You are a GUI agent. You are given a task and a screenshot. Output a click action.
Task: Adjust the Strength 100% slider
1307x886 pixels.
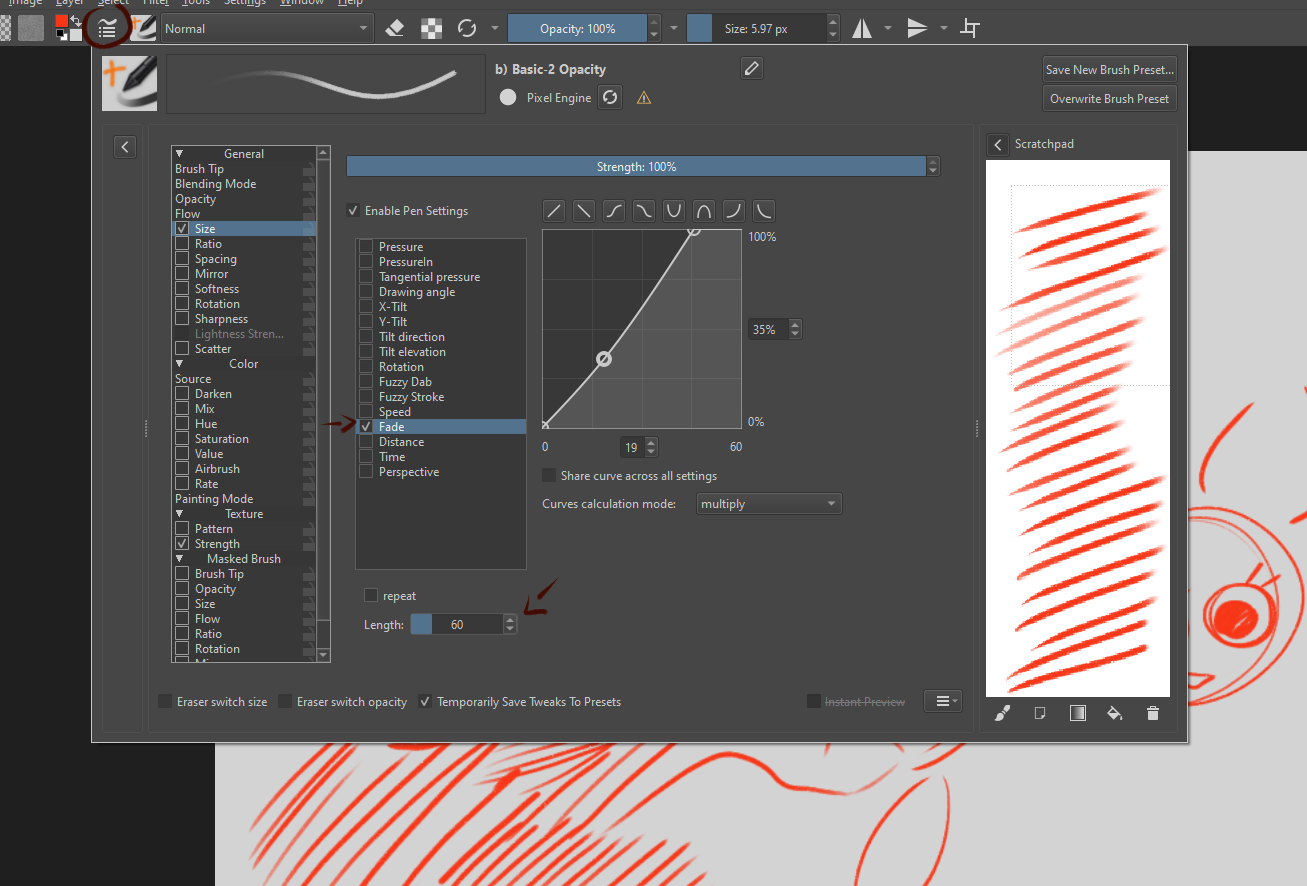click(635, 167)
